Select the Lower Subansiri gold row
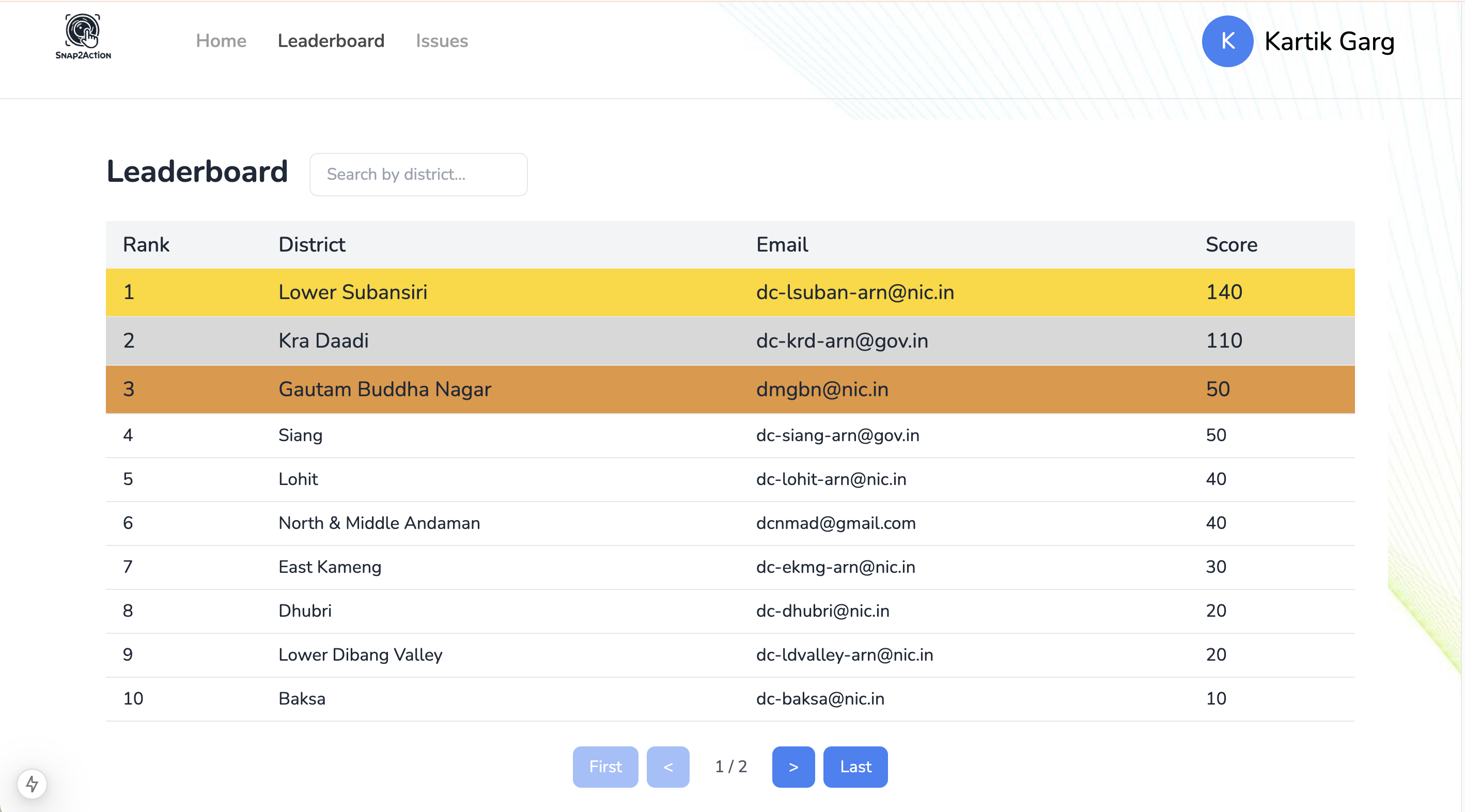This screenshot has width=1465, height=812. tap(353, 292)
